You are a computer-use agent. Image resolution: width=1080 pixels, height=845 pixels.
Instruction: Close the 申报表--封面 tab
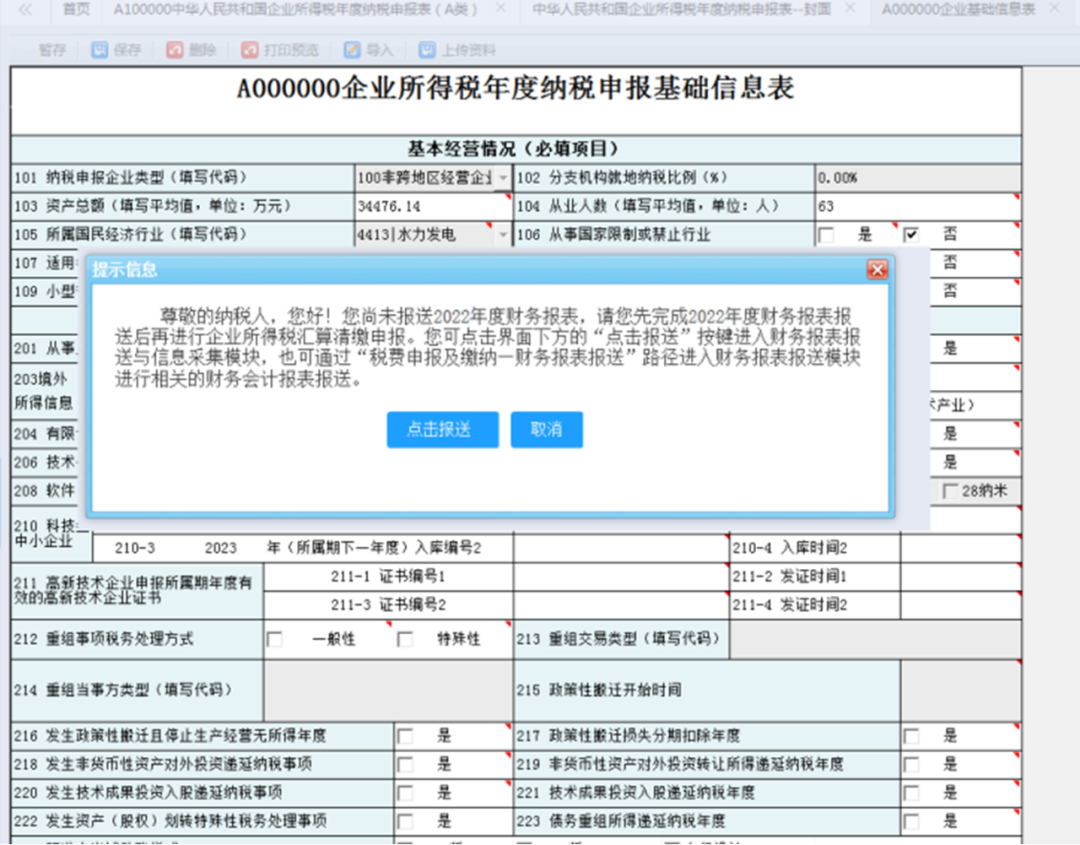click(850, 8)
